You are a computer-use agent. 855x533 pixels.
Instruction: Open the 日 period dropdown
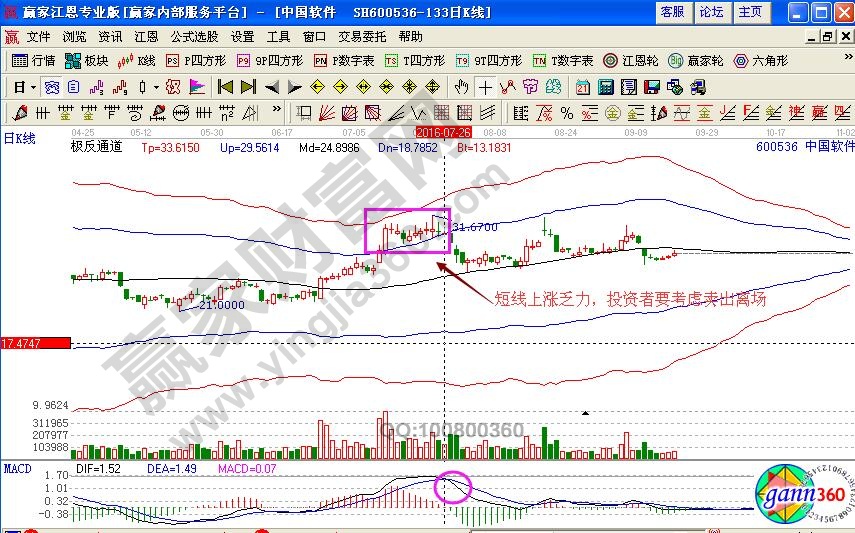click(x=23, y=87)
